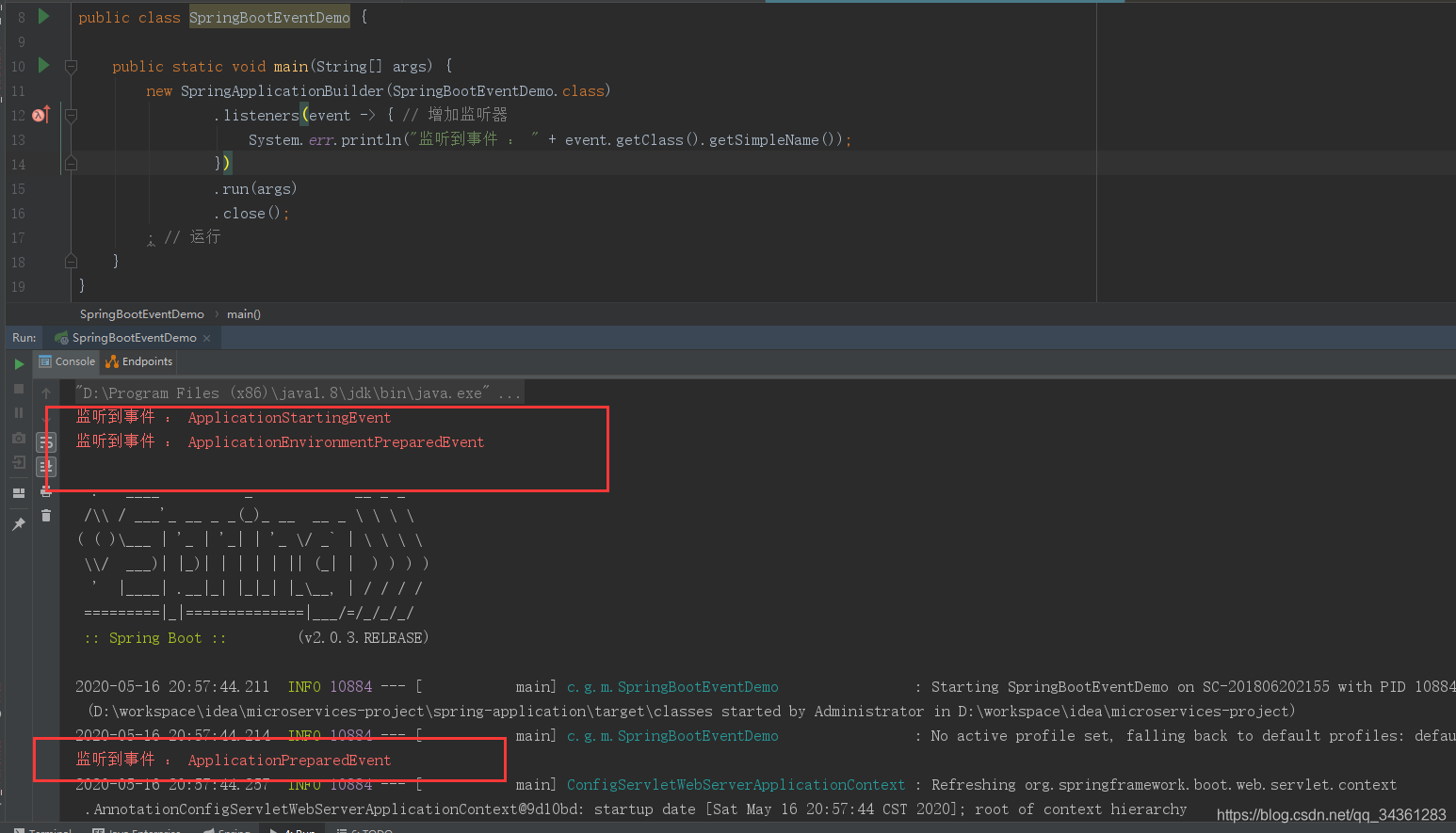Toggle fold end marker on line 18

[x=71, y=261]
